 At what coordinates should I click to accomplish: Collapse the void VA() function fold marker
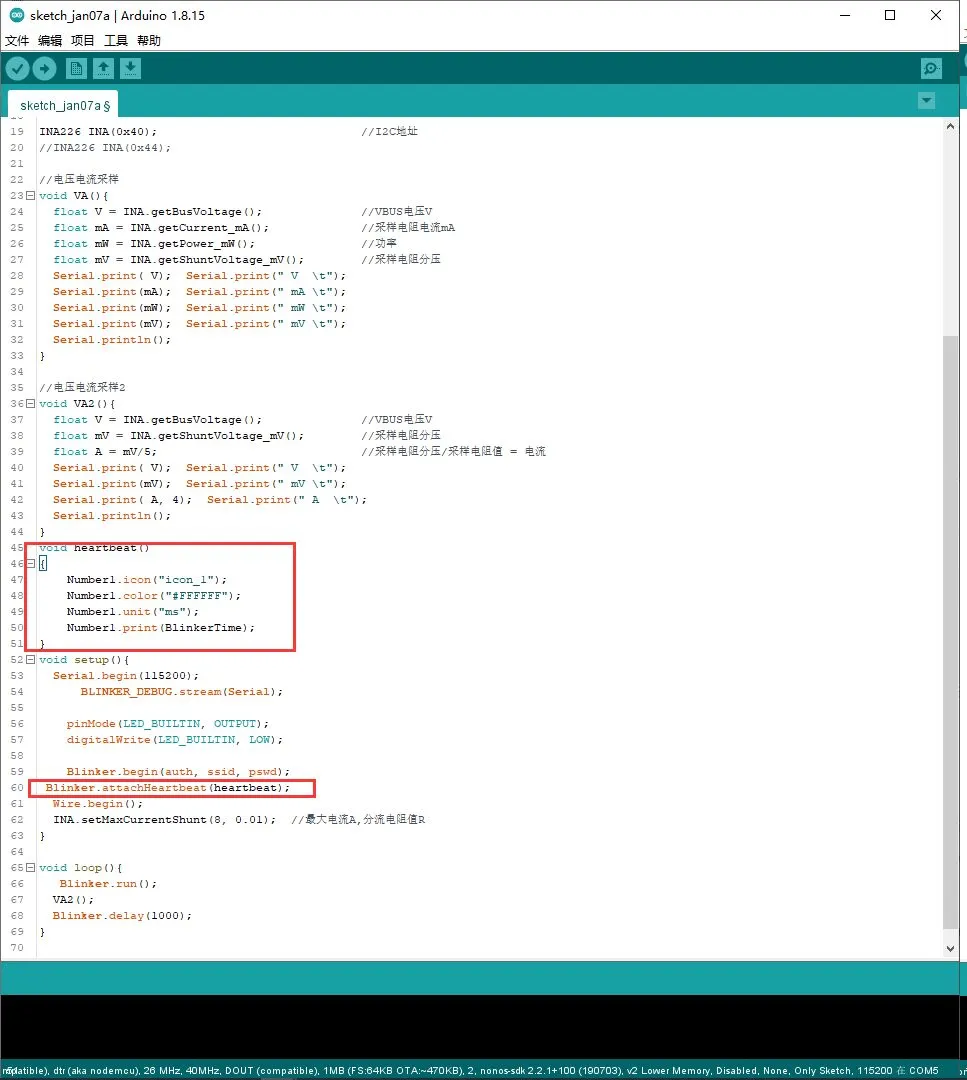[x=31, y=196]
